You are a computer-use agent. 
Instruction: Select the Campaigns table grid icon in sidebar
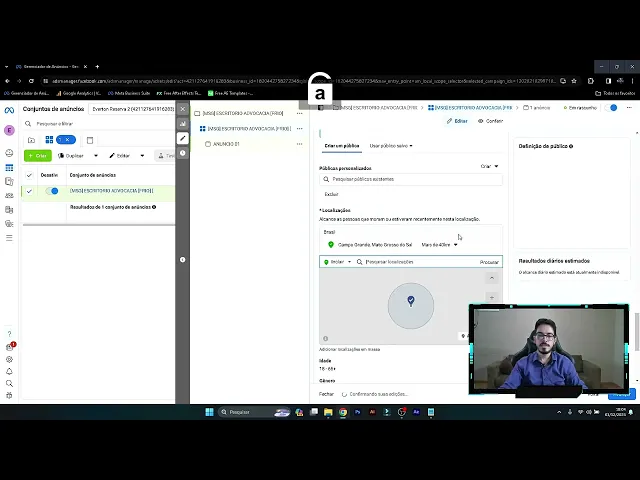coord(9,168)
